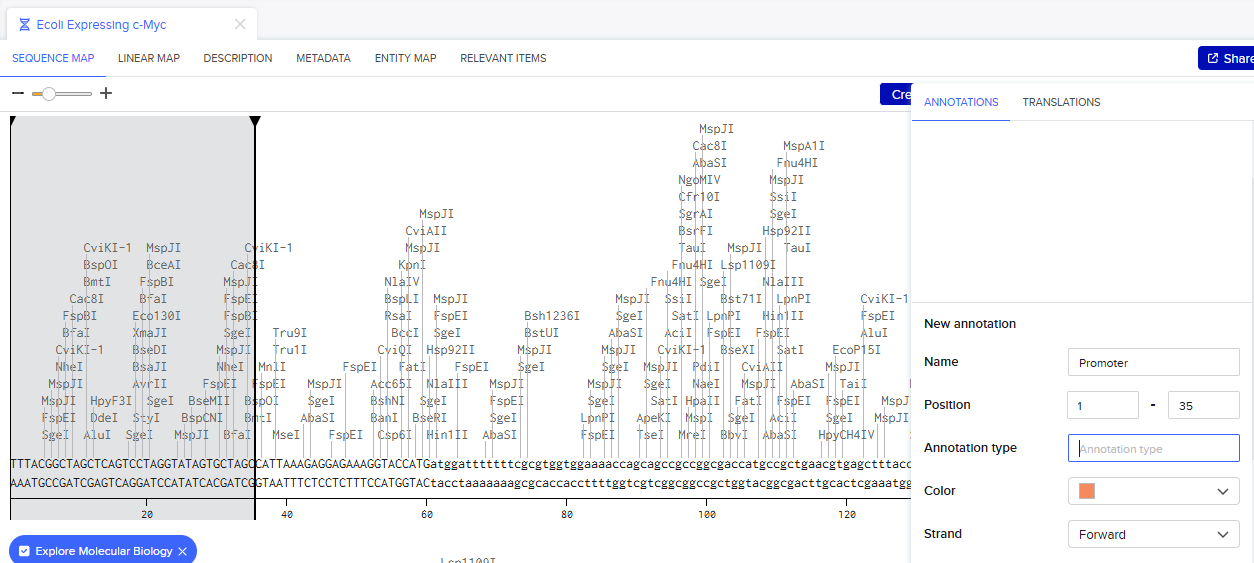1254x563 pixels.
Task: Click the Bsh1236I enzyme label
Action: point(552,316)
